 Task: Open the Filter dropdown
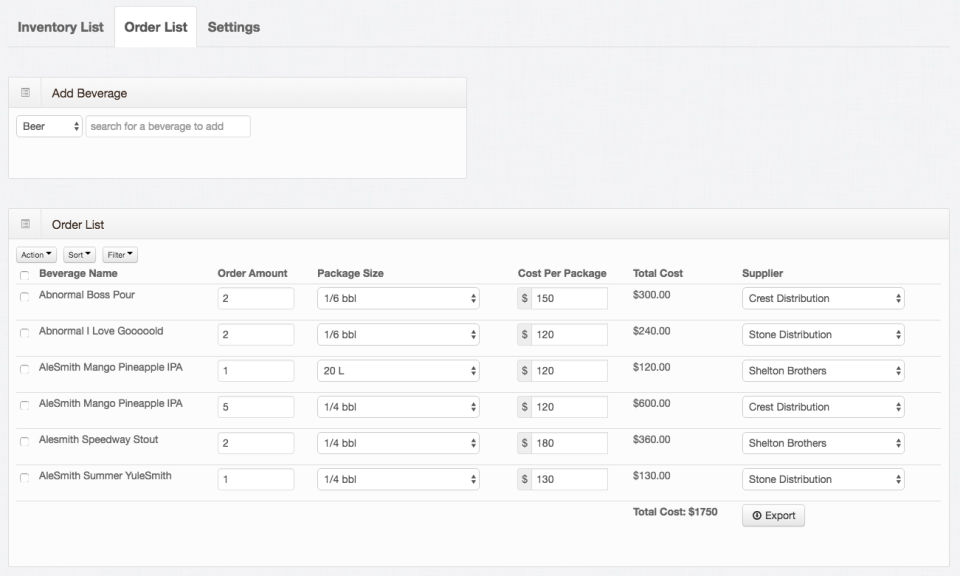click(x=120, y=255)
